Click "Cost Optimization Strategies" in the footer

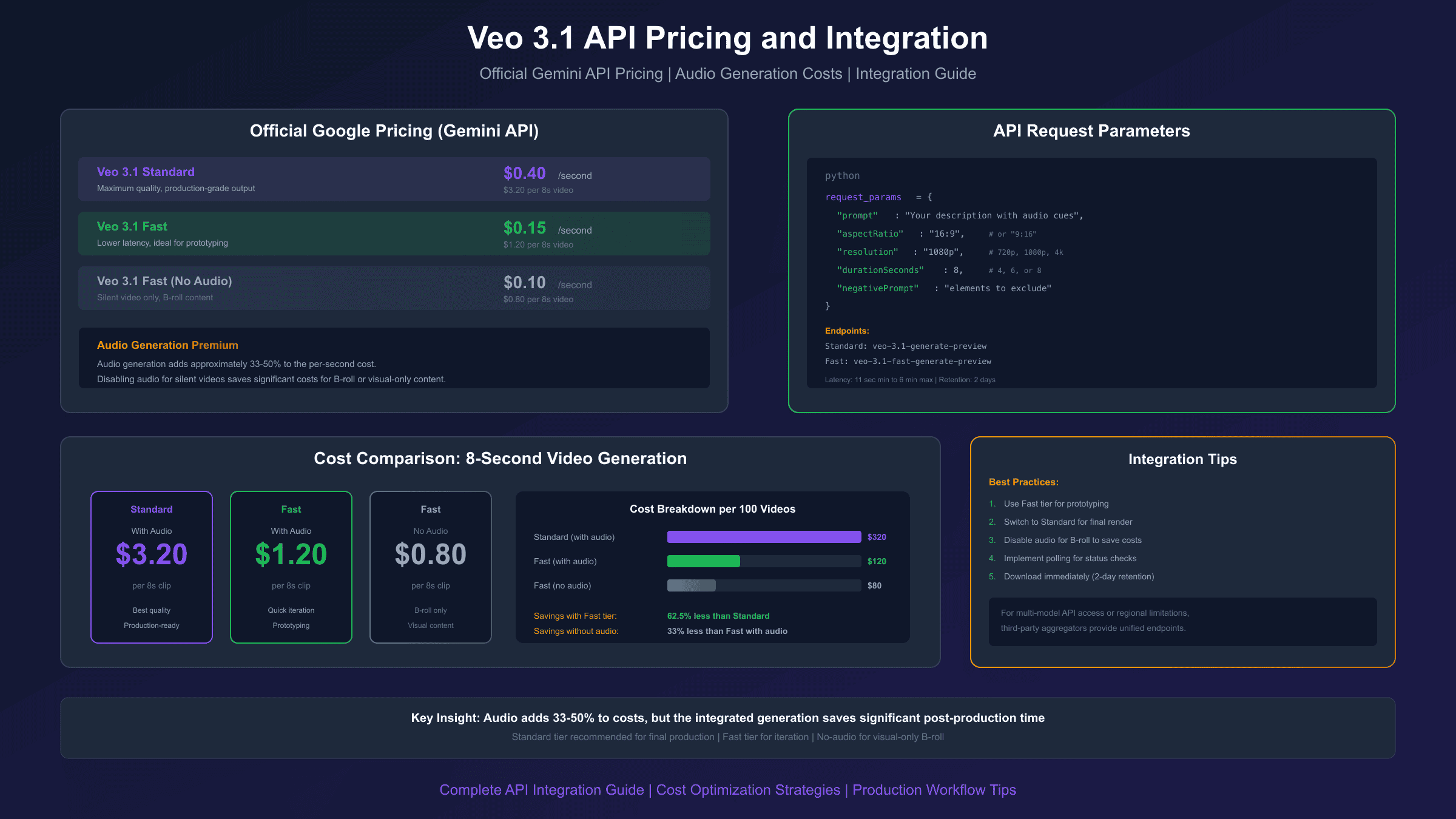pos(748,790)
